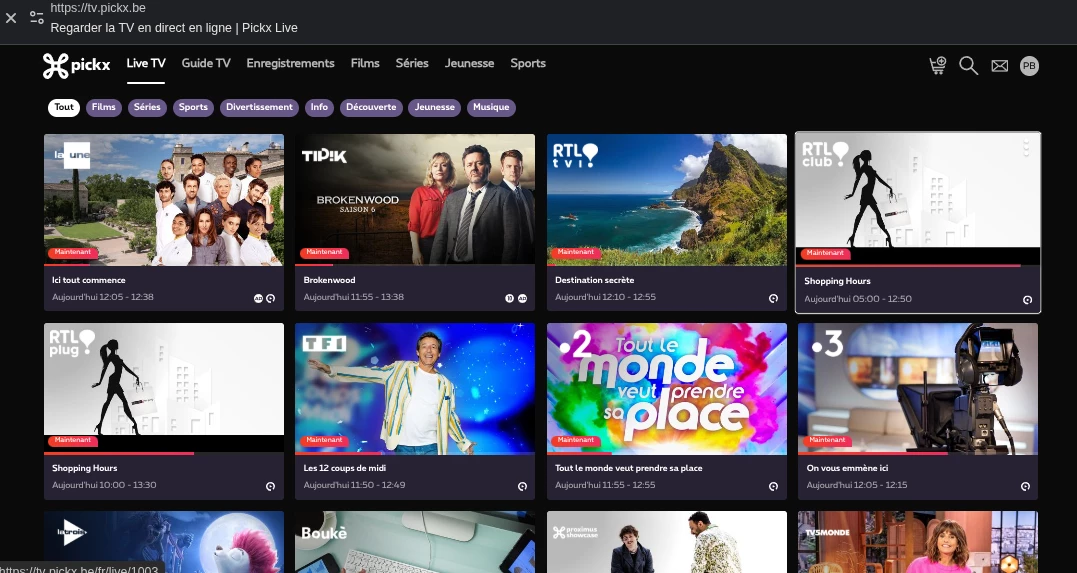Click Maintenant badge on the Brokenwood card

(324, 253)
